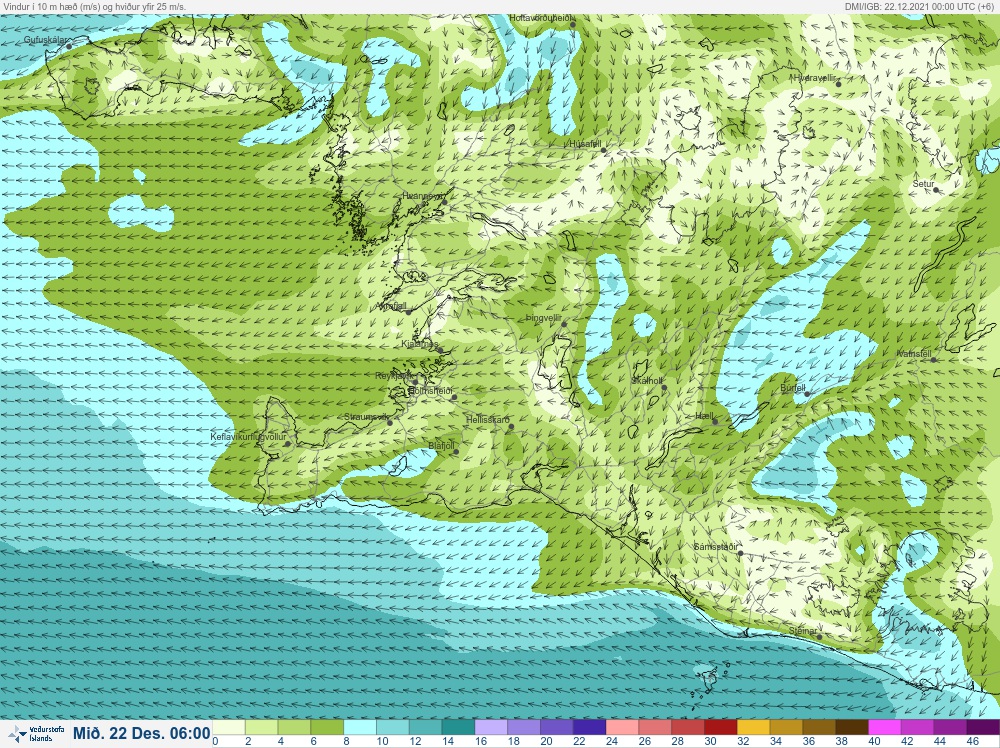Viewport: 1000px width, 748px height.
Task: Pick the purple 20–22 m/s swatch
Action: click(557, 728)
